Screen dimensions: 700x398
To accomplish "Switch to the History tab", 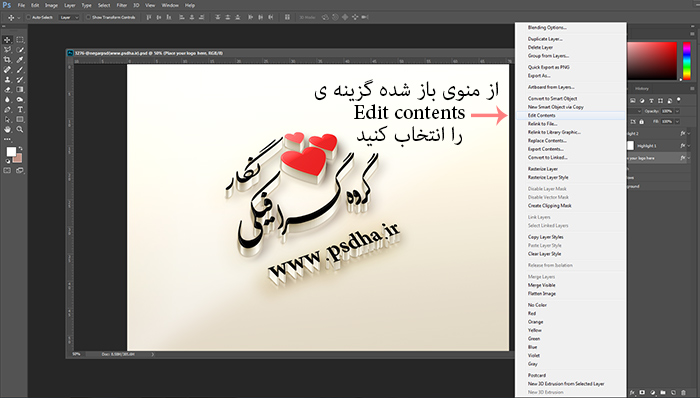I will (642, 89).
